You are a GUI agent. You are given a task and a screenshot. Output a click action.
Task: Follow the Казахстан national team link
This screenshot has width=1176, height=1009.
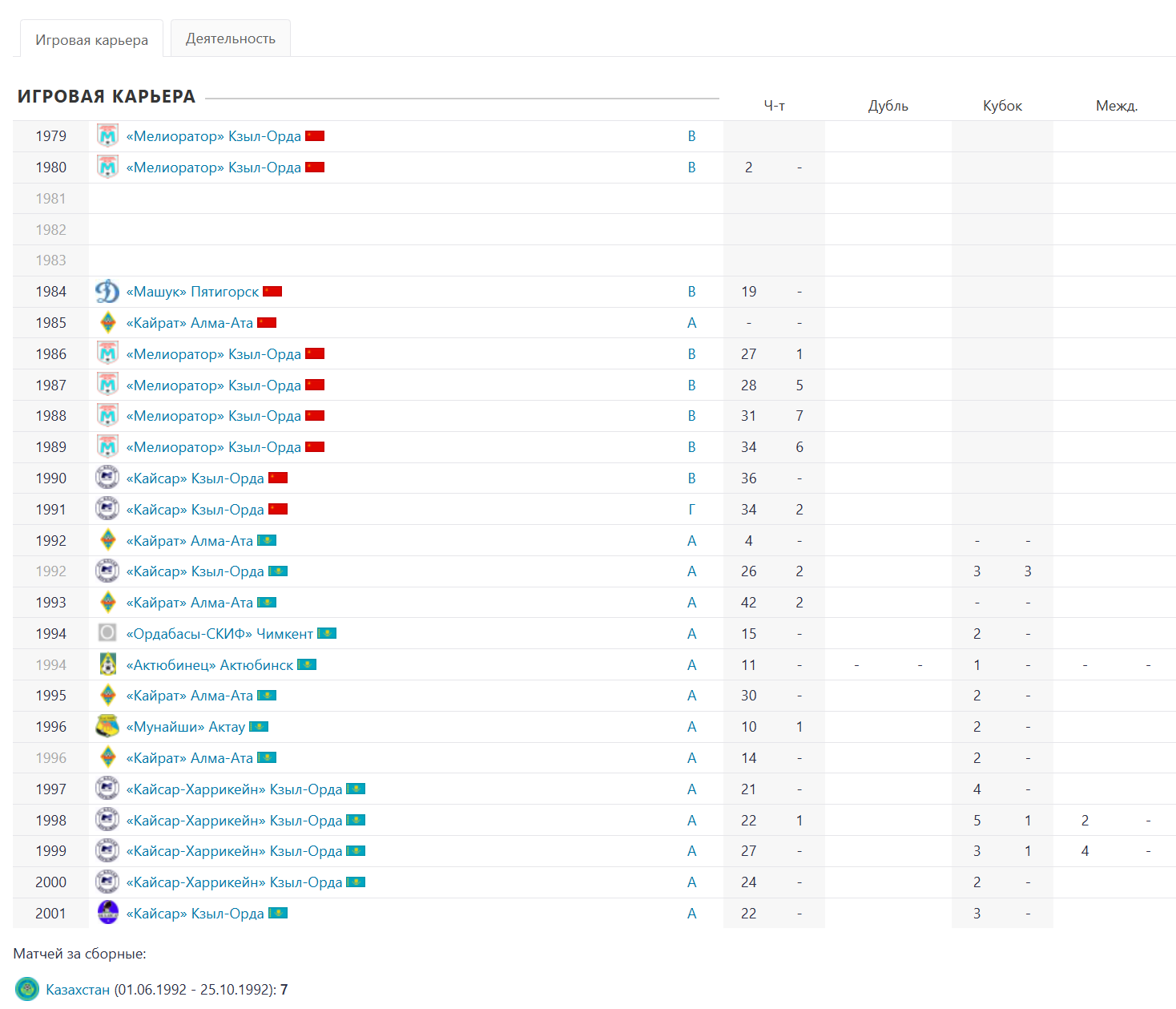coord(78,990)
